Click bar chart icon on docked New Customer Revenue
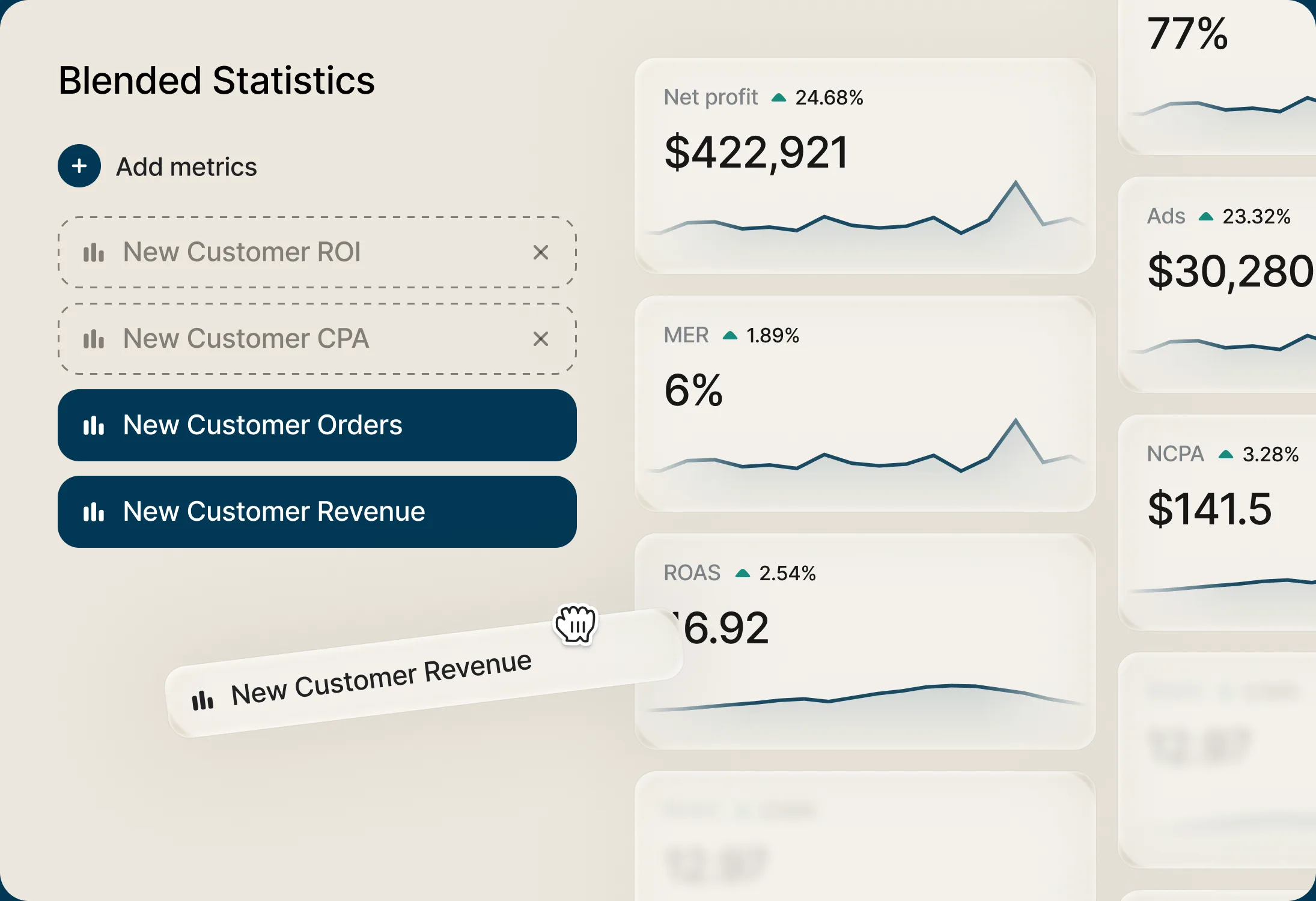Screen dimensions: 1316x901 point(94,512)
